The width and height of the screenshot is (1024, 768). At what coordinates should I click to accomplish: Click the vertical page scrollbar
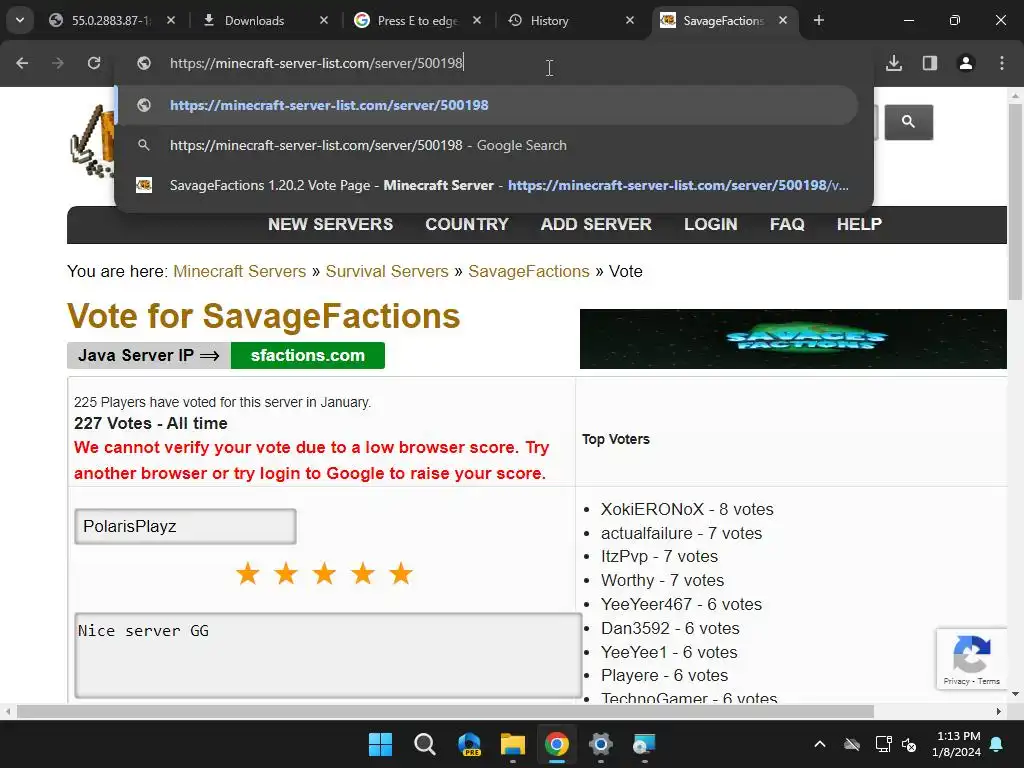pos(1014,202)
